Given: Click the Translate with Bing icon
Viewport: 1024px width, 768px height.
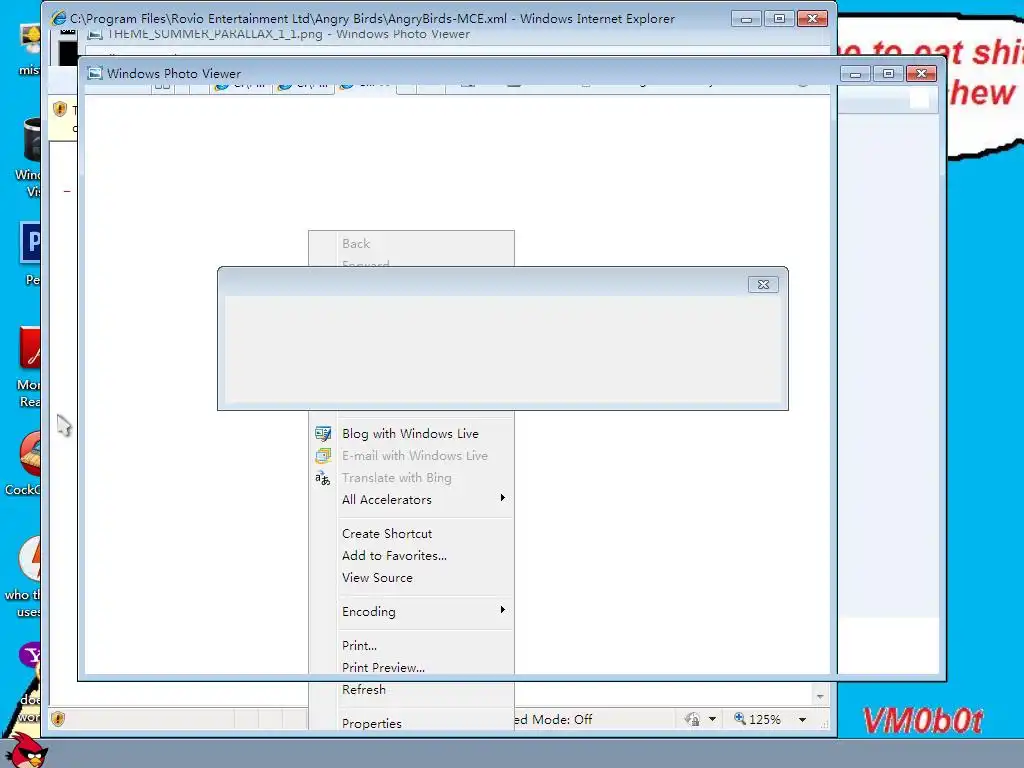Looking at the screenshot, I should point(323,478).
